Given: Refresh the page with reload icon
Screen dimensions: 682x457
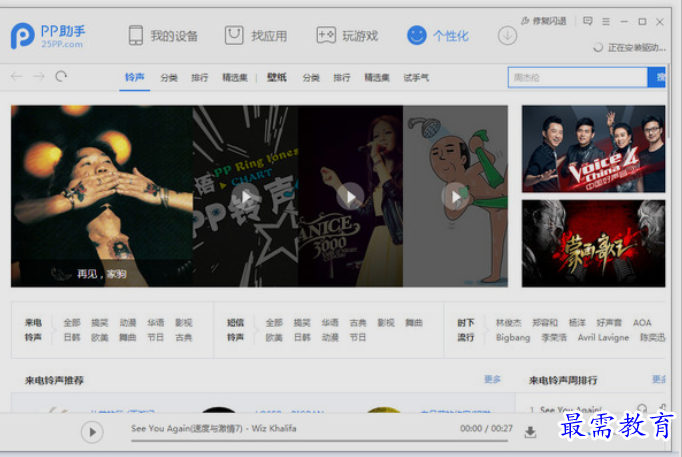Looking at the screenshot, I should tap(61, 77).
